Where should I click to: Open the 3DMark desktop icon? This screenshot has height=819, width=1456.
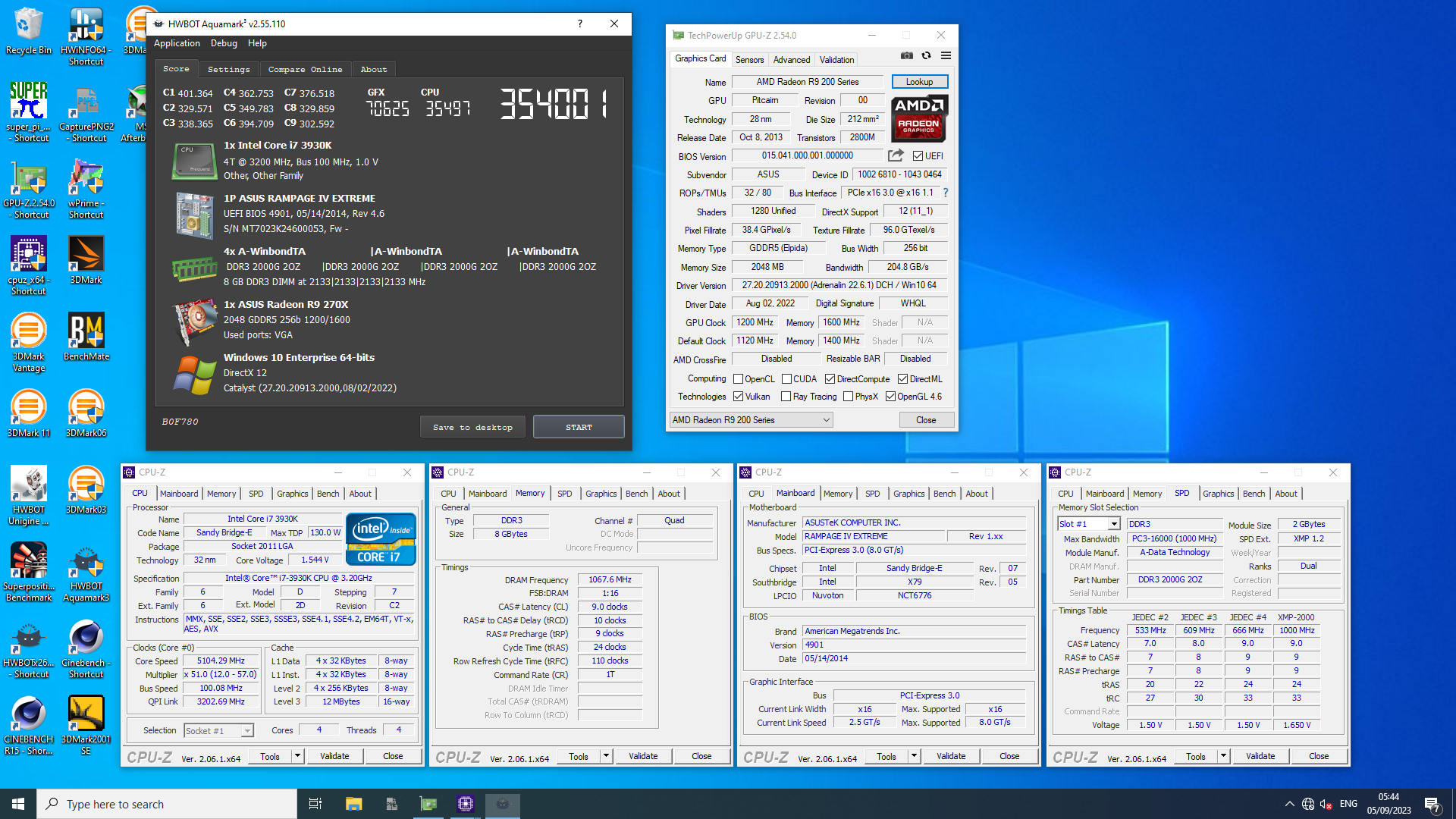[x=86, y=259]
